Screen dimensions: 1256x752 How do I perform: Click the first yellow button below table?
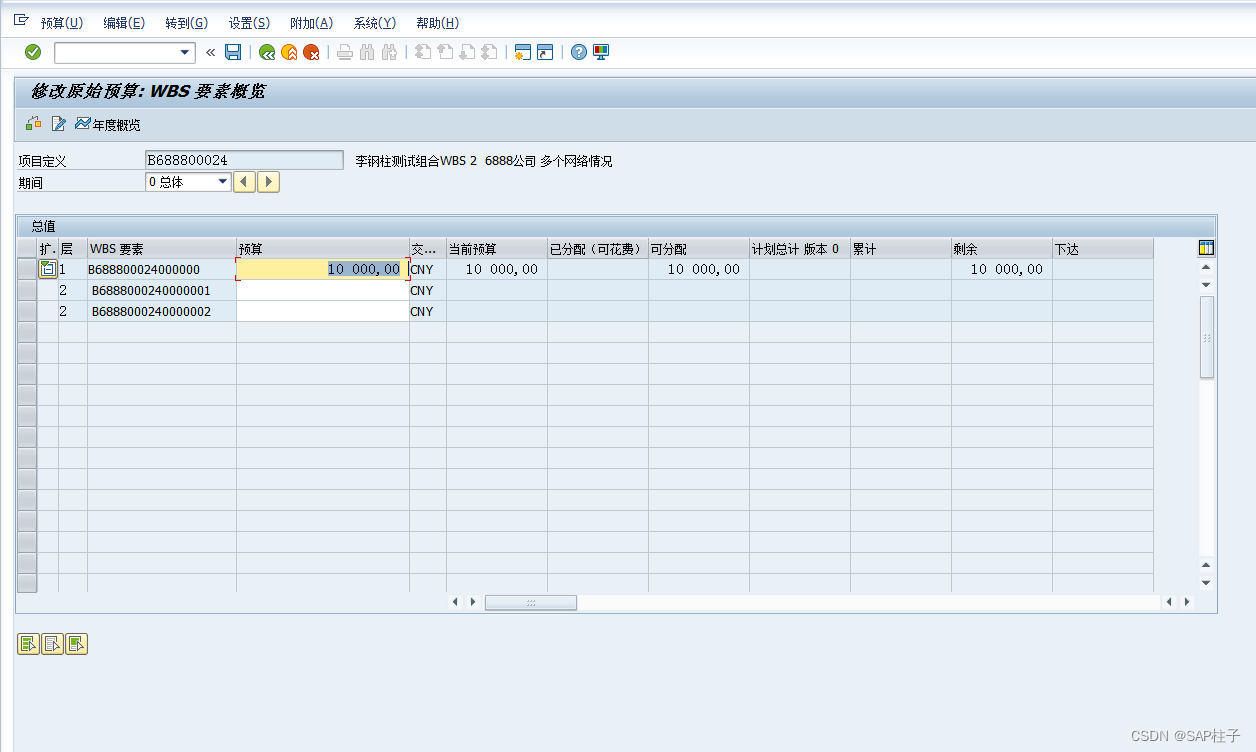28,644
